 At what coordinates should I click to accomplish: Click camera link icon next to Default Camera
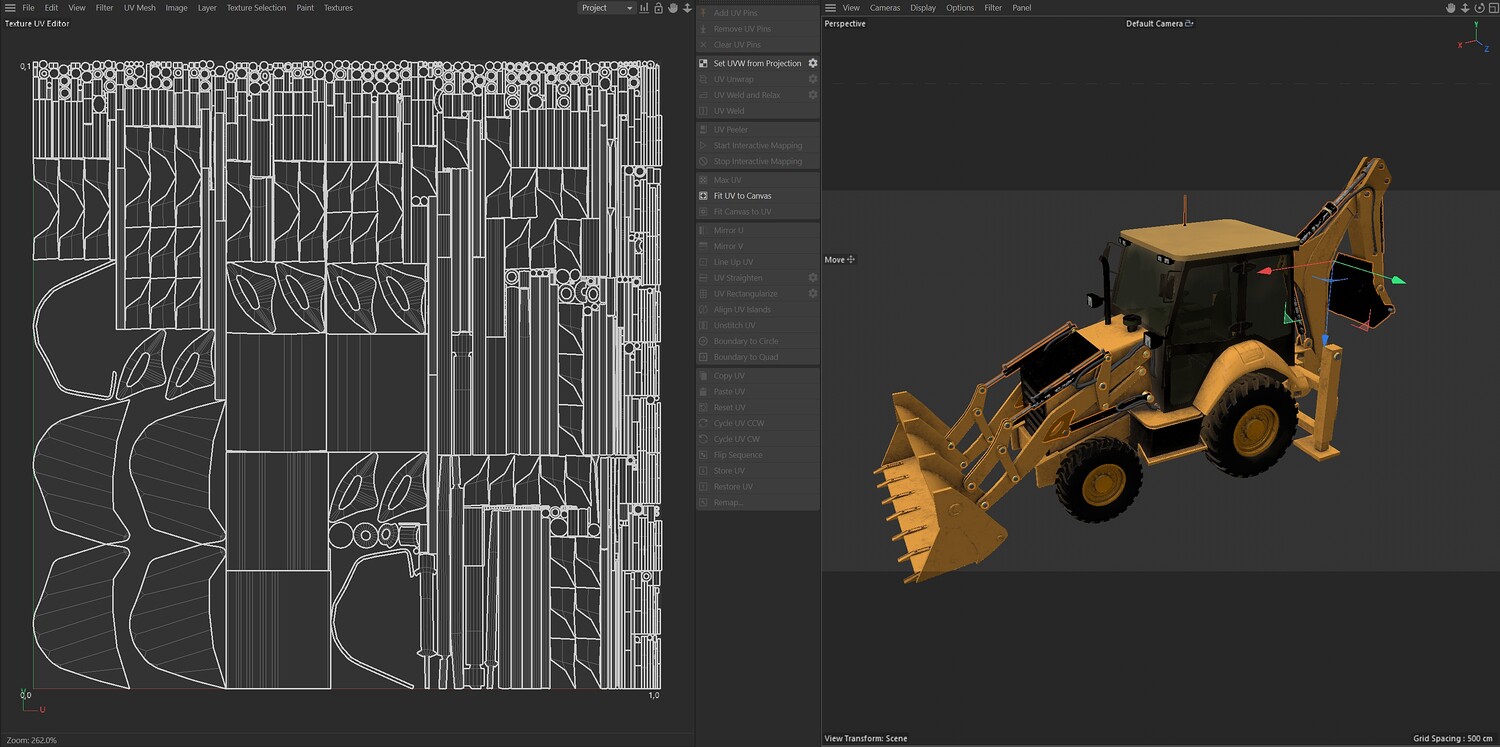(1189, 24)
